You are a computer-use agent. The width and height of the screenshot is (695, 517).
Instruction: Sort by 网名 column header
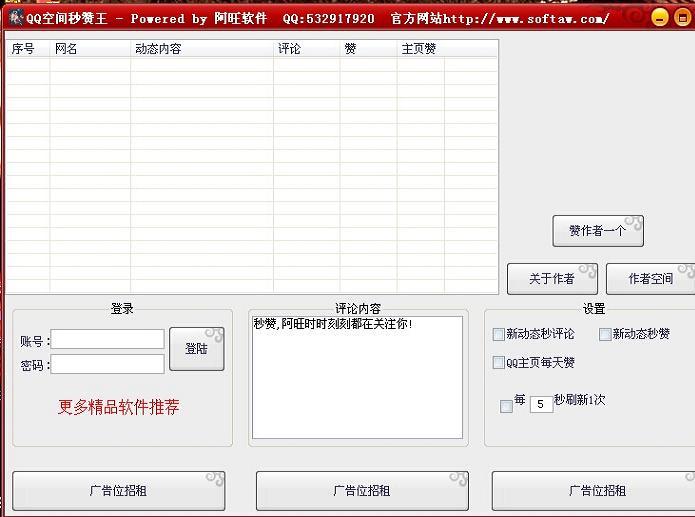(x=90, y=48)
